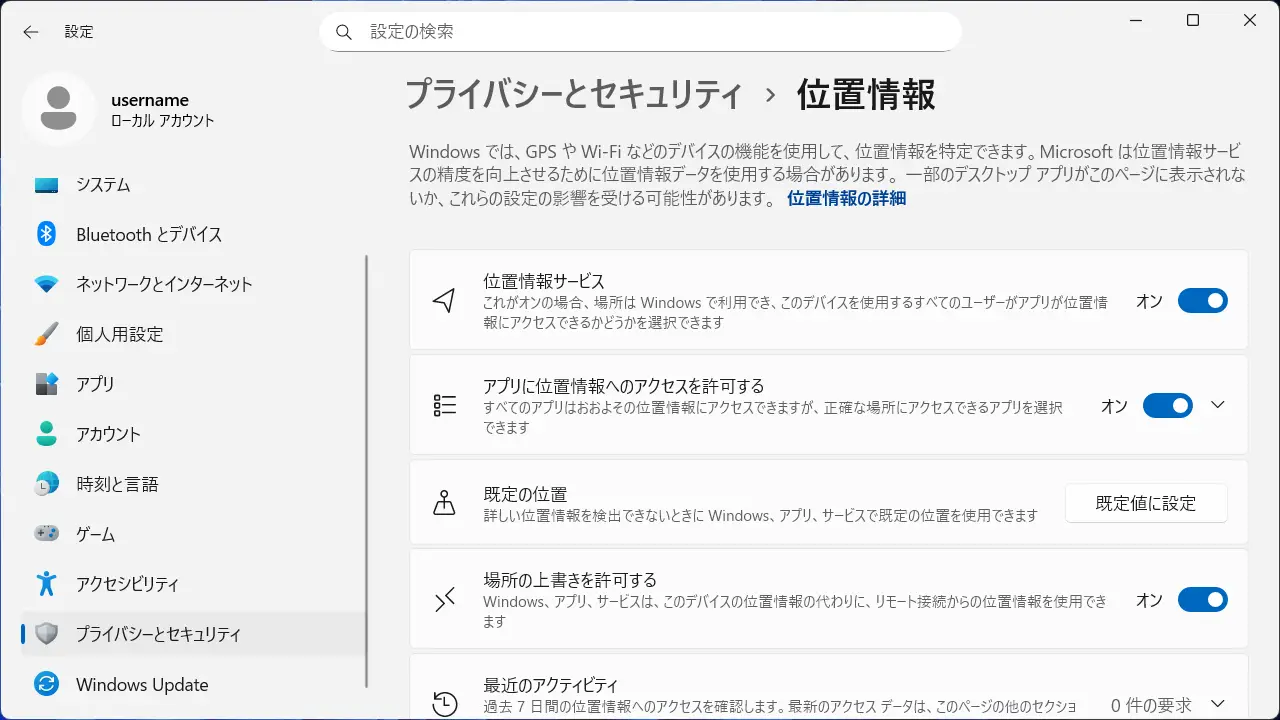Click the 既定値に設定 button

[1146, 503]
